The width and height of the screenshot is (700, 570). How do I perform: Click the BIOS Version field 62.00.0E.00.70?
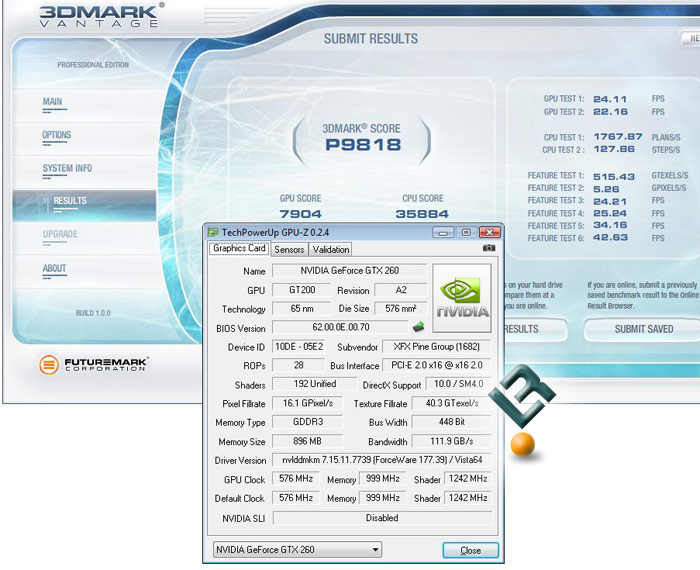pos(341,327)
